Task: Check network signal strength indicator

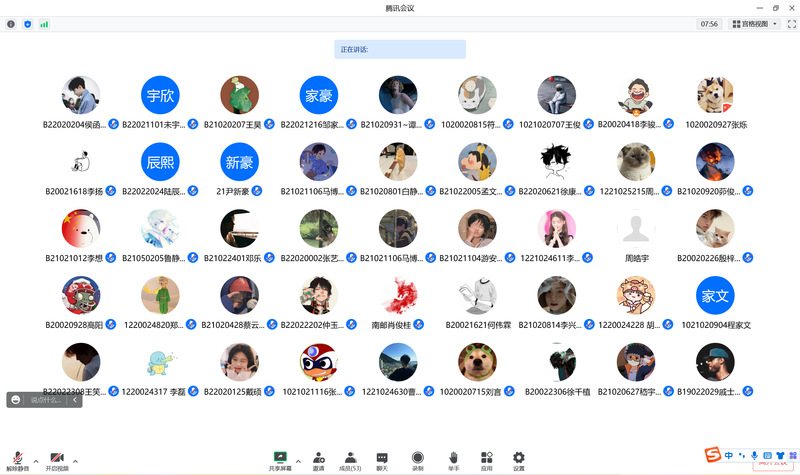Action: click(x=44, y=24)
